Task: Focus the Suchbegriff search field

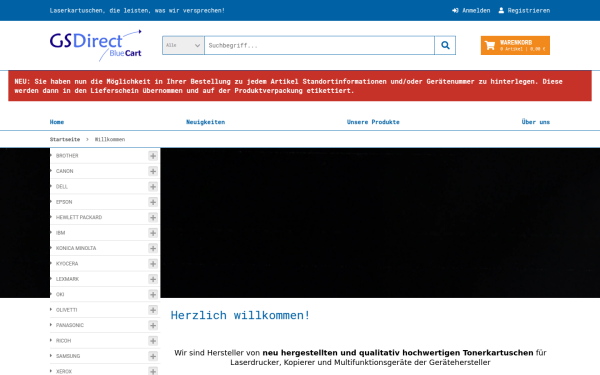Action: pos(320,46)
